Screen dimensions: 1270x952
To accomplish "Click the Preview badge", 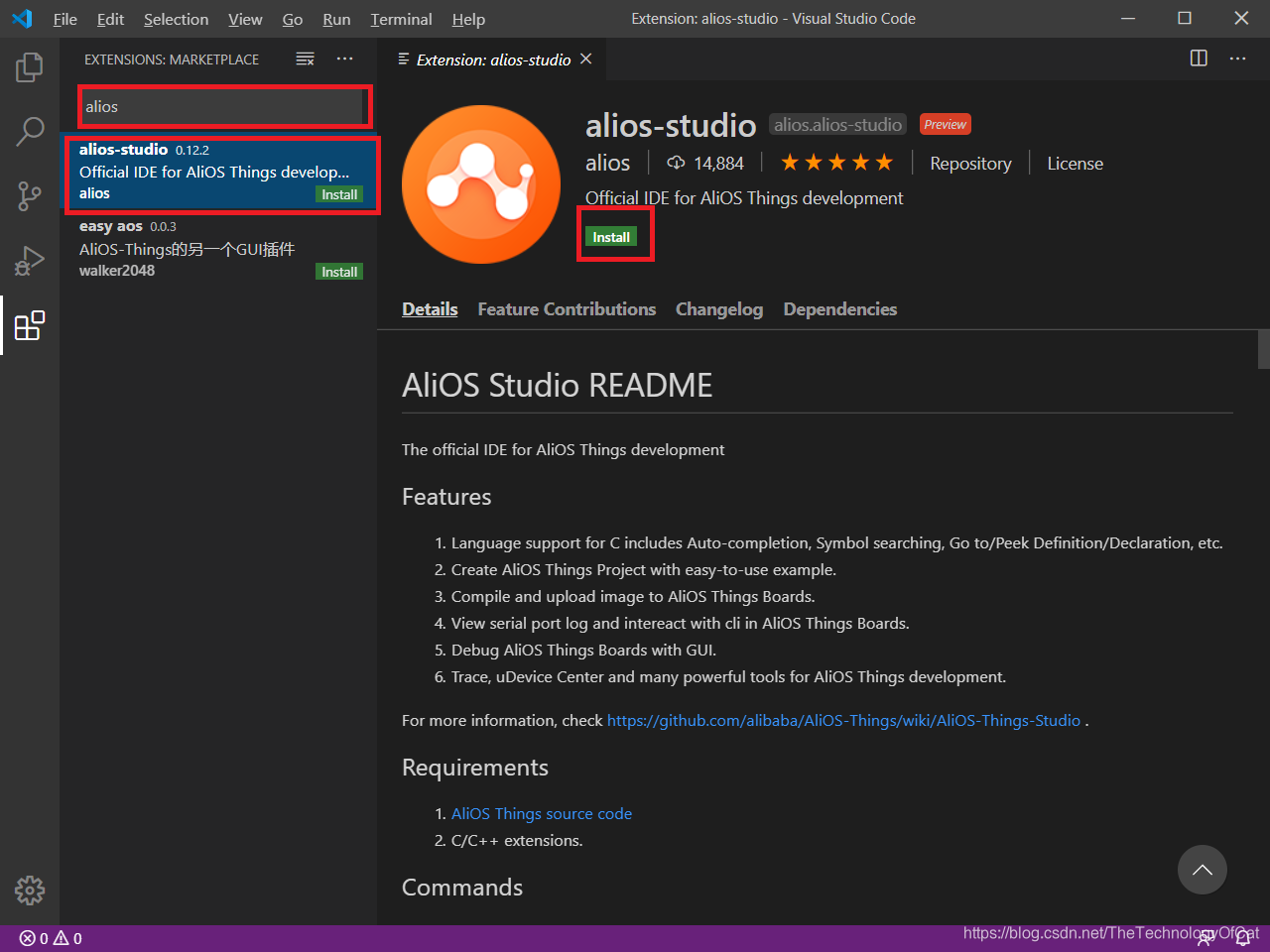I will click(x=945, y=124).
